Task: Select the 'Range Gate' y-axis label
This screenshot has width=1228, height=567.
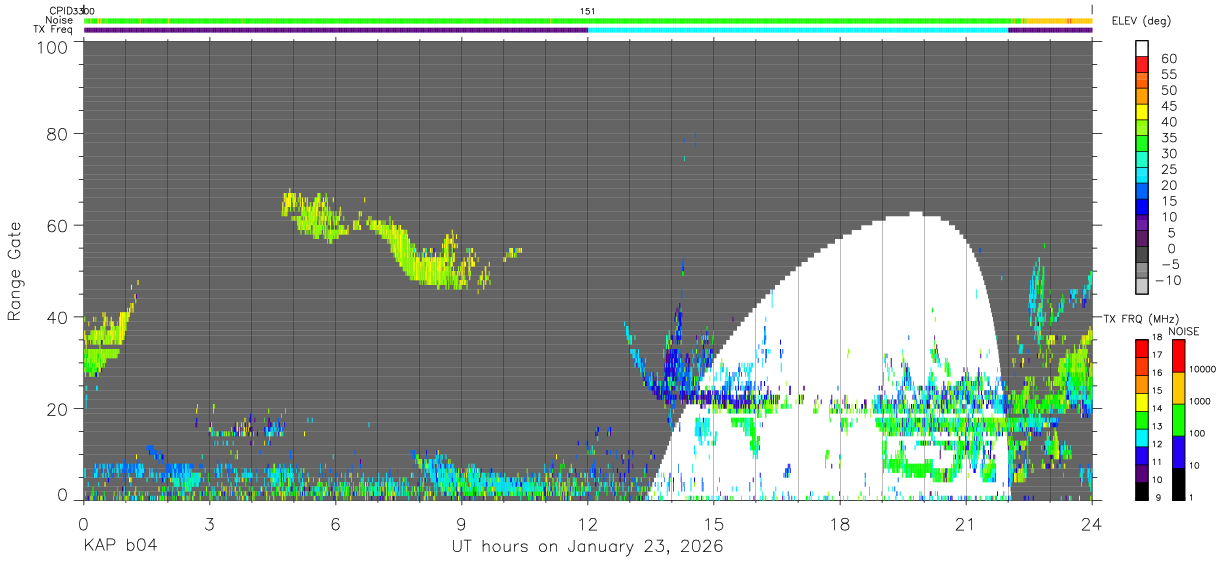Action: (15, 272)
